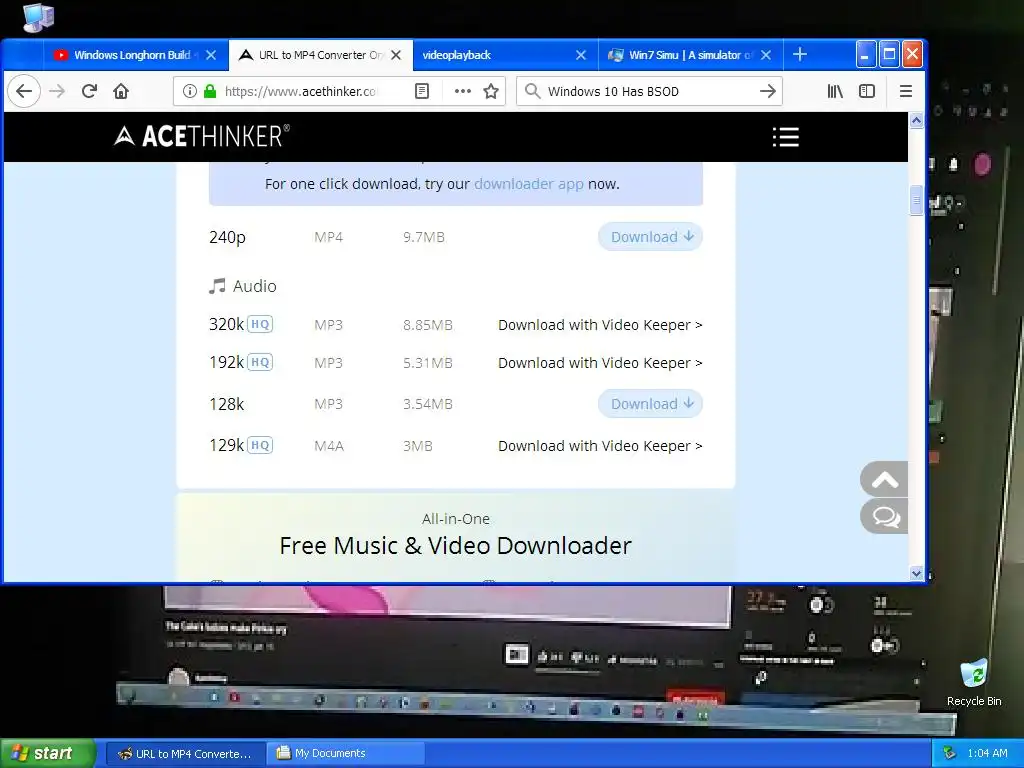Click the 8.85MB file size text
This screenshot has width=1024, height=768.
click(428, 325)
